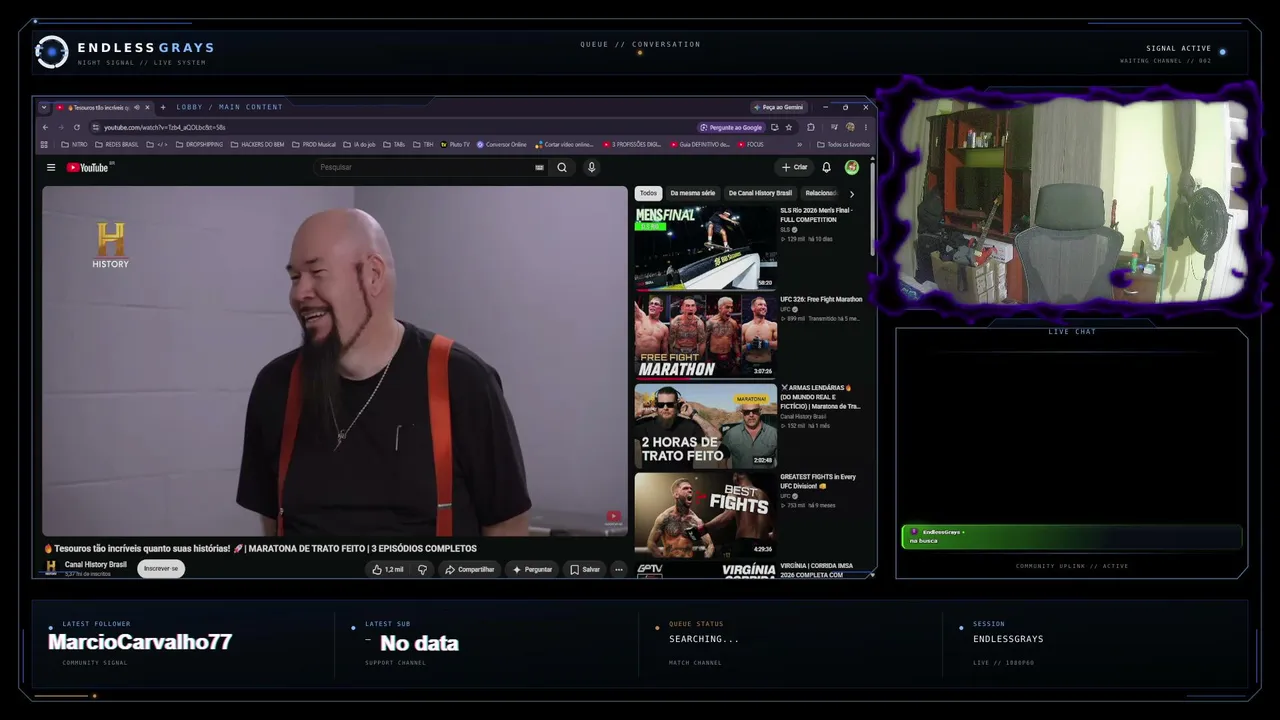The image size is (1280, 720).
Task: Bookmark this page with the star icon
Action: point(789,127)
